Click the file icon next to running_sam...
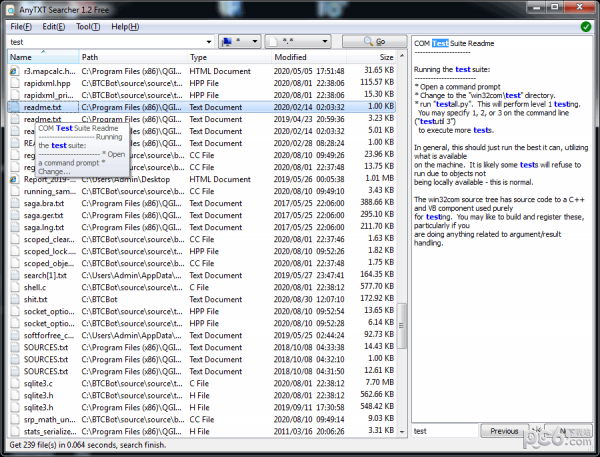This screenshot has width=600, height=457. (15, 191)
